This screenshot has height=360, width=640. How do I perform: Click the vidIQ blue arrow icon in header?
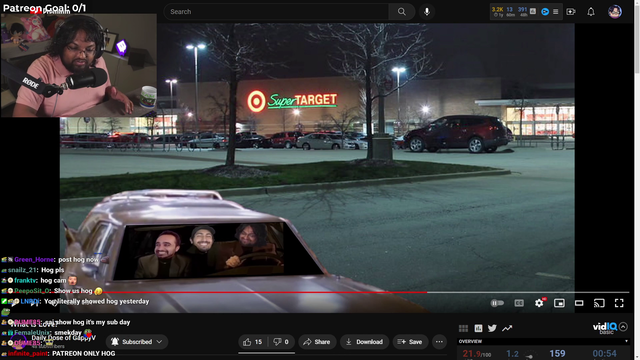[545, 12]
